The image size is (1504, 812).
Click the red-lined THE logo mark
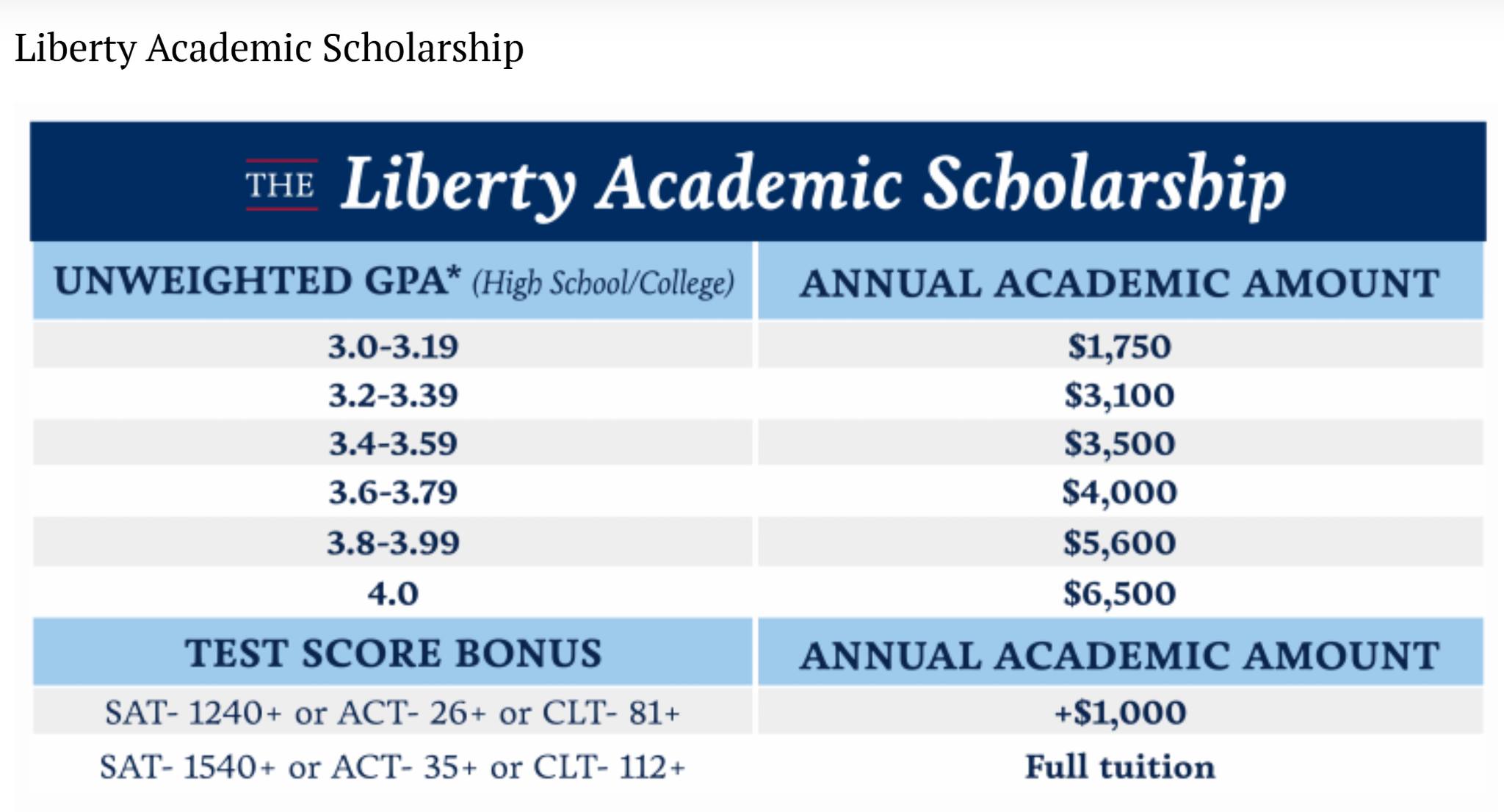tap(281, 185)
